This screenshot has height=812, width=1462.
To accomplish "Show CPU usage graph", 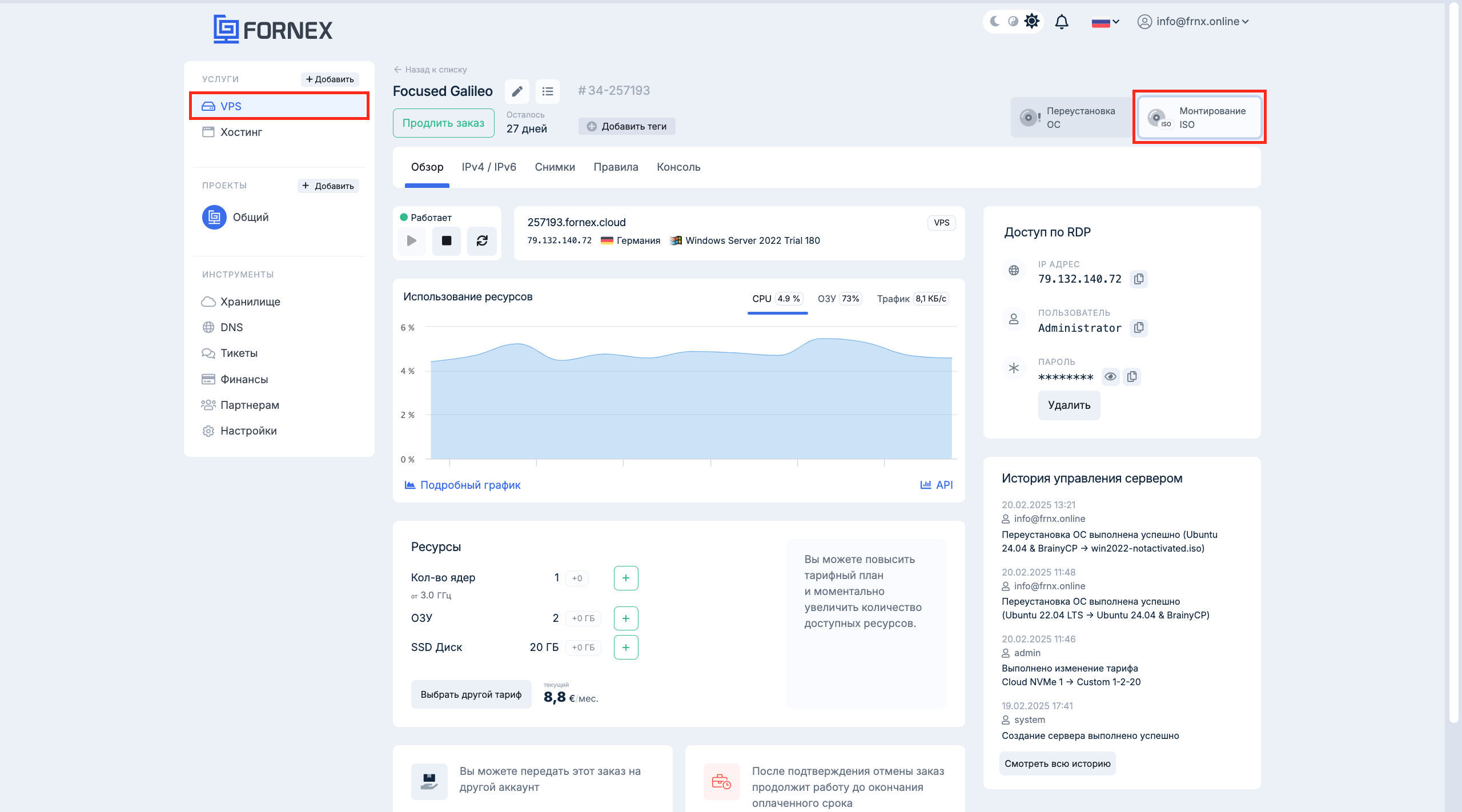I will (777, 299).
